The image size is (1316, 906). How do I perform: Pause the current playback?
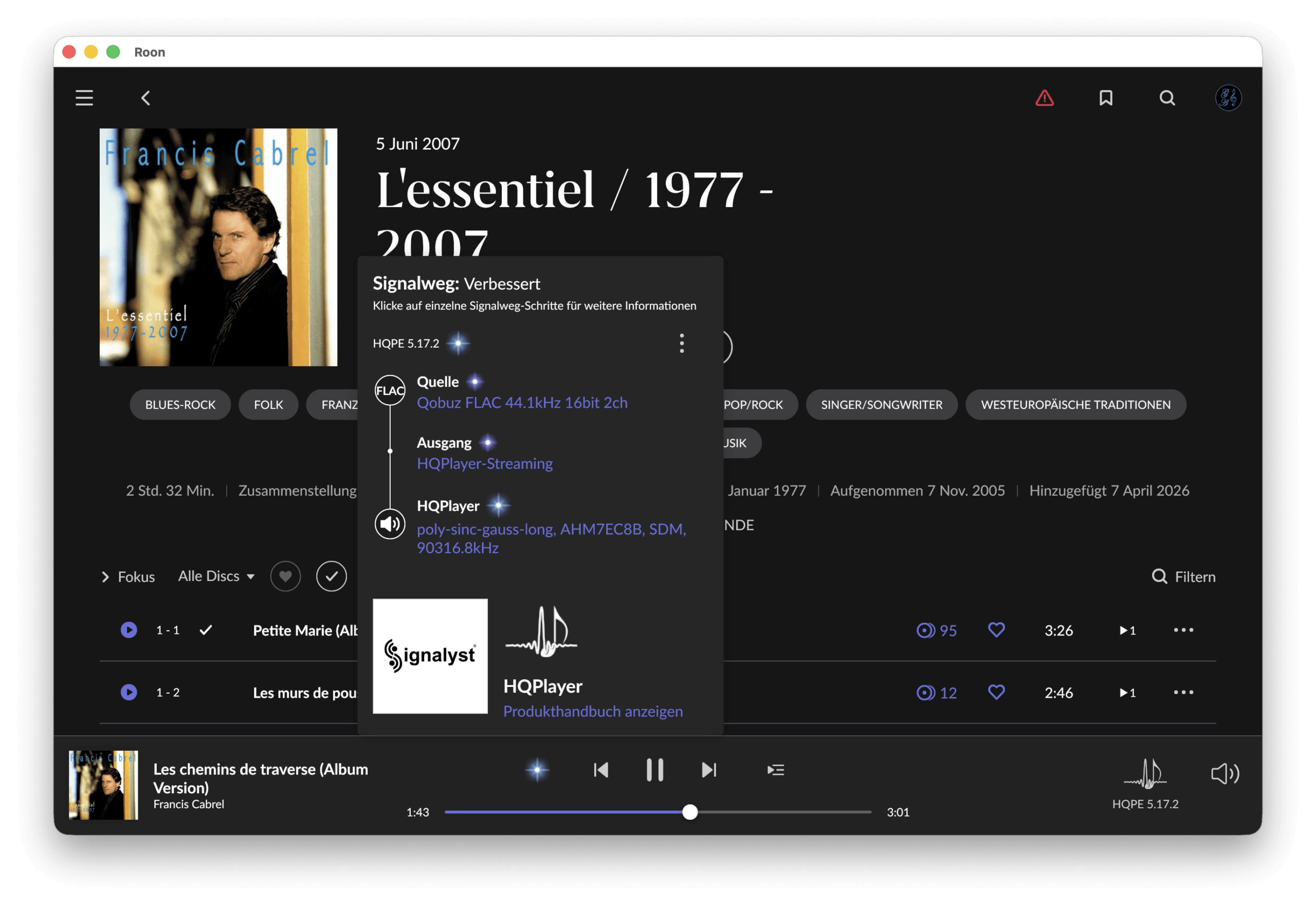coord(654,770)
